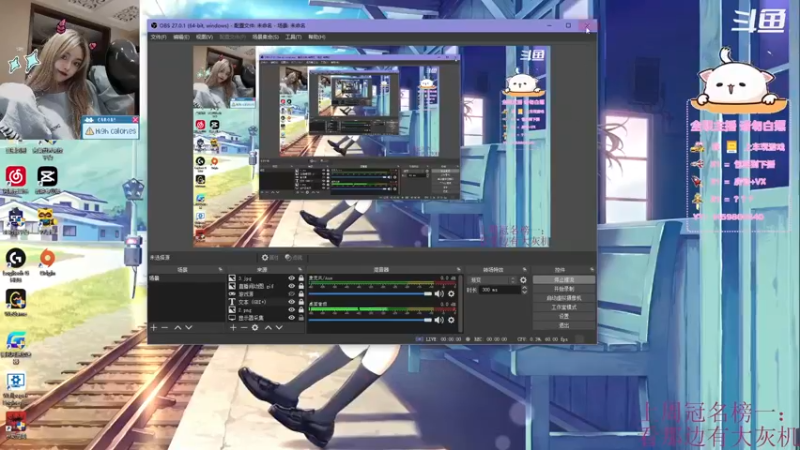Move source up with arrow in 来源 panel
800x450 pixels.
[268, 328]
